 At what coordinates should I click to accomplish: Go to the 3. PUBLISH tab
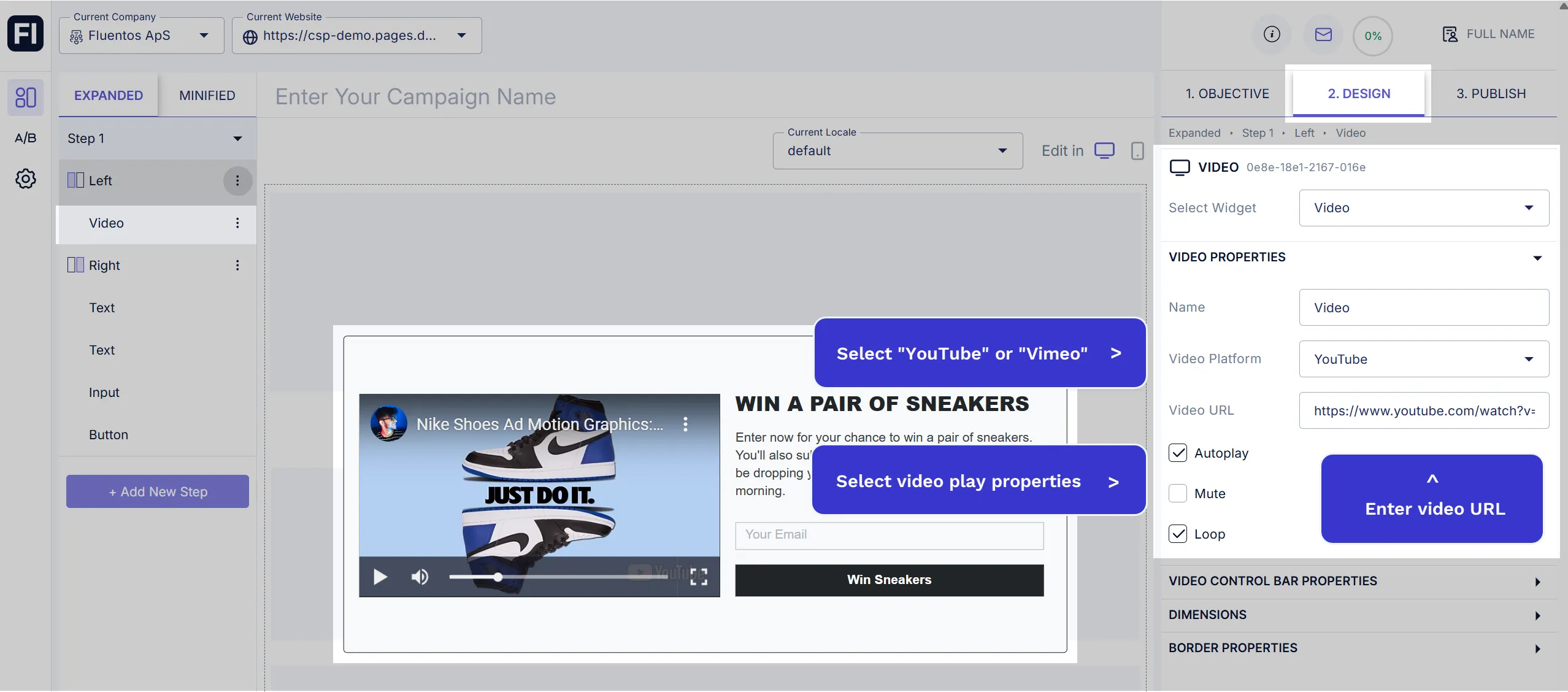[x=1491, y=93]
